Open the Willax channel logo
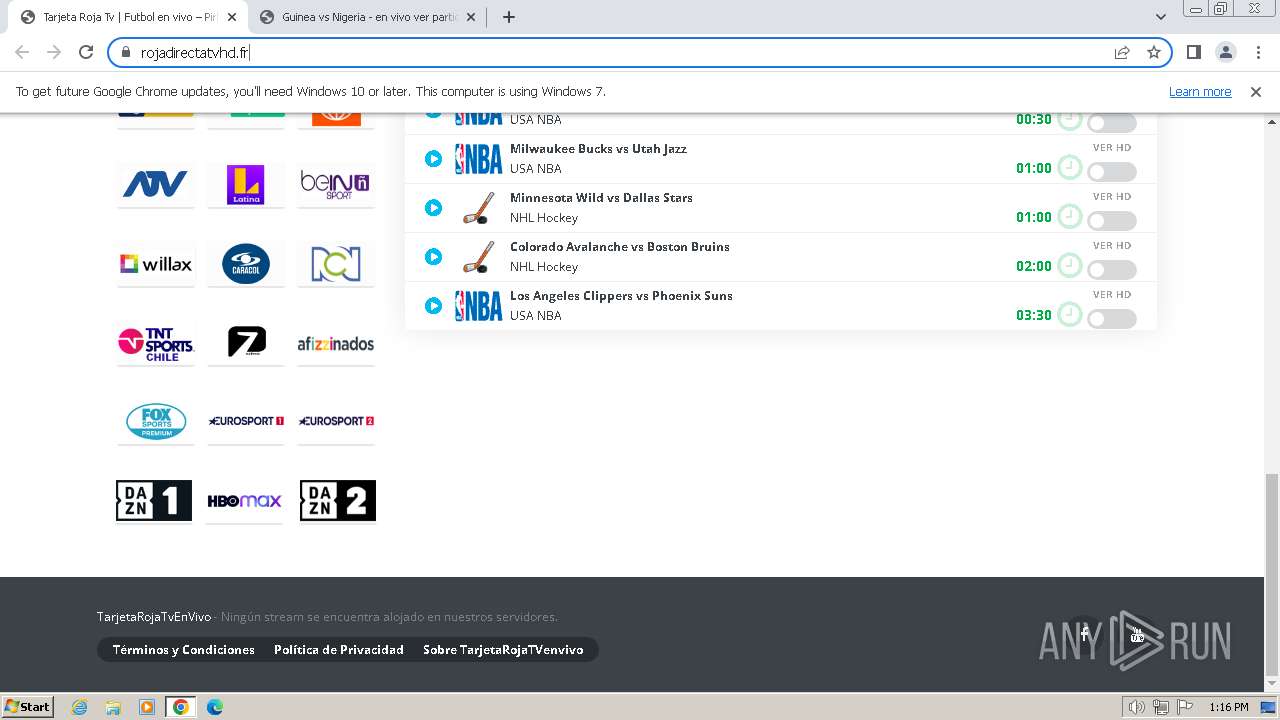 (x=155, y=264)
